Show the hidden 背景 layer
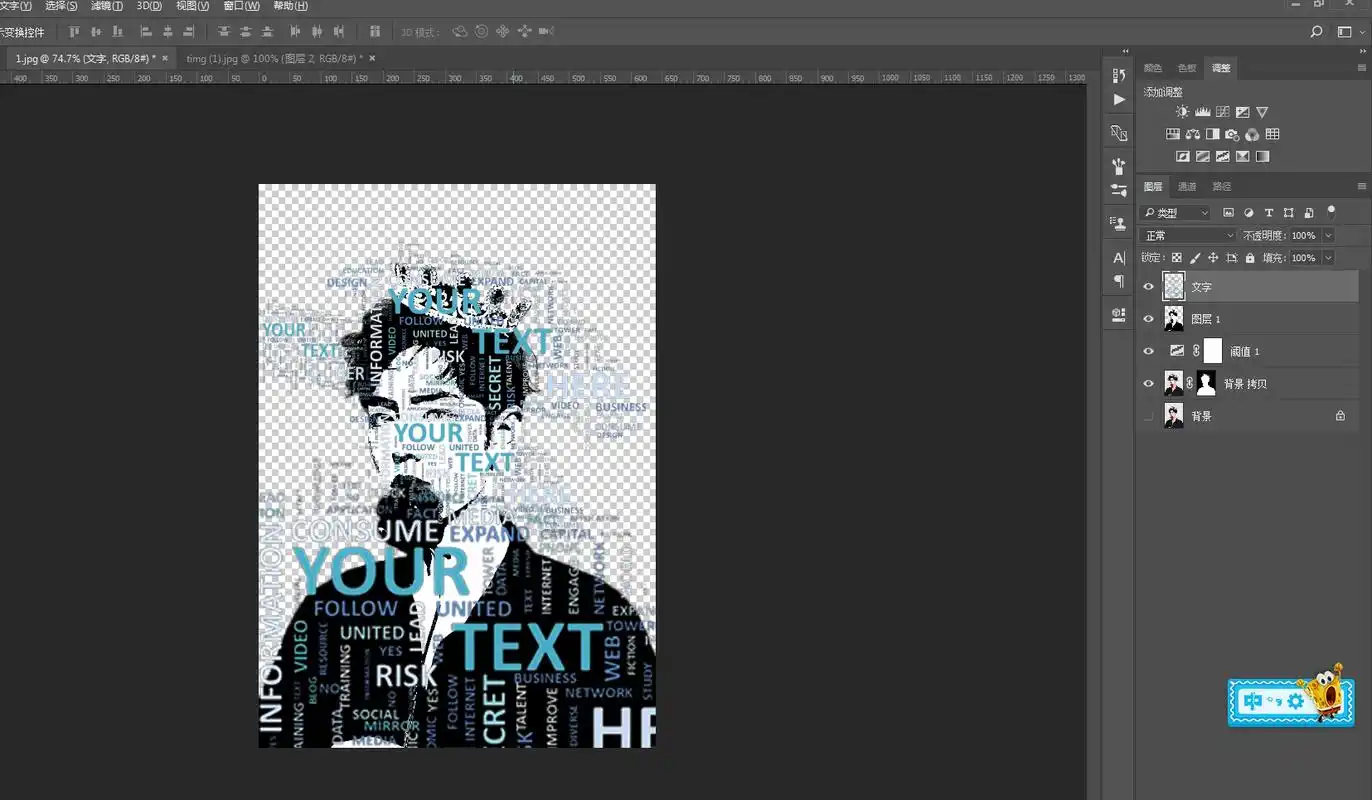 [1148, 416]
